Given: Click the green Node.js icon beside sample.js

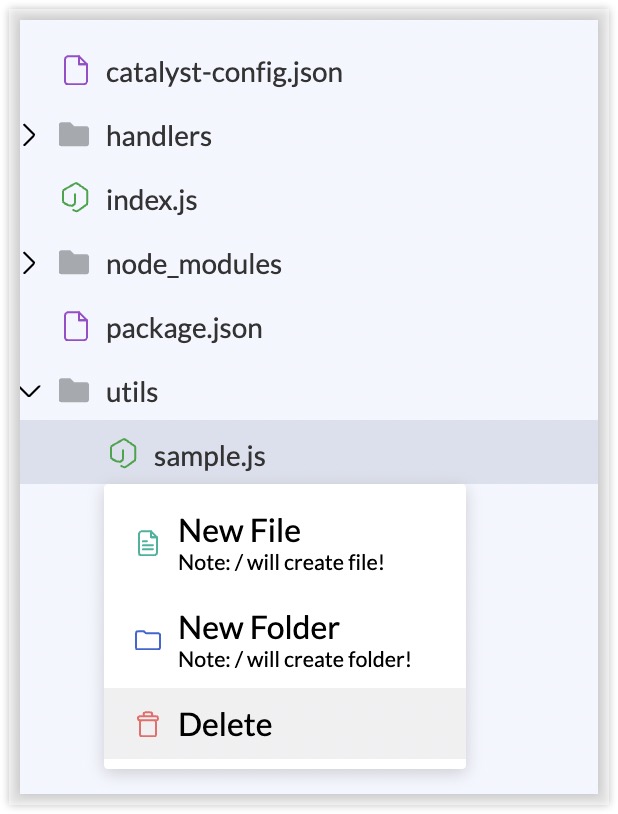Looking at the screenshot, I should pos(123,454).
